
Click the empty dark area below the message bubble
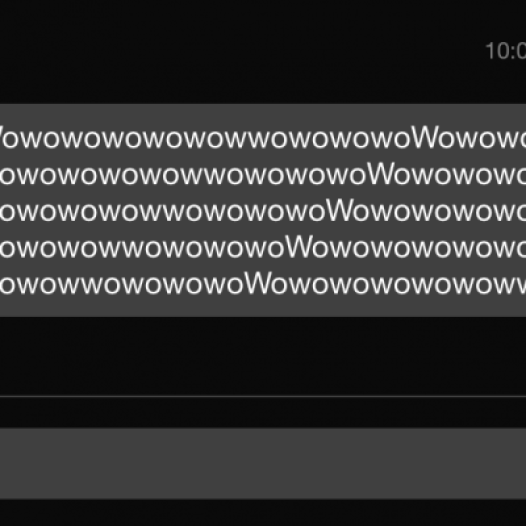[x=263, y=356]
